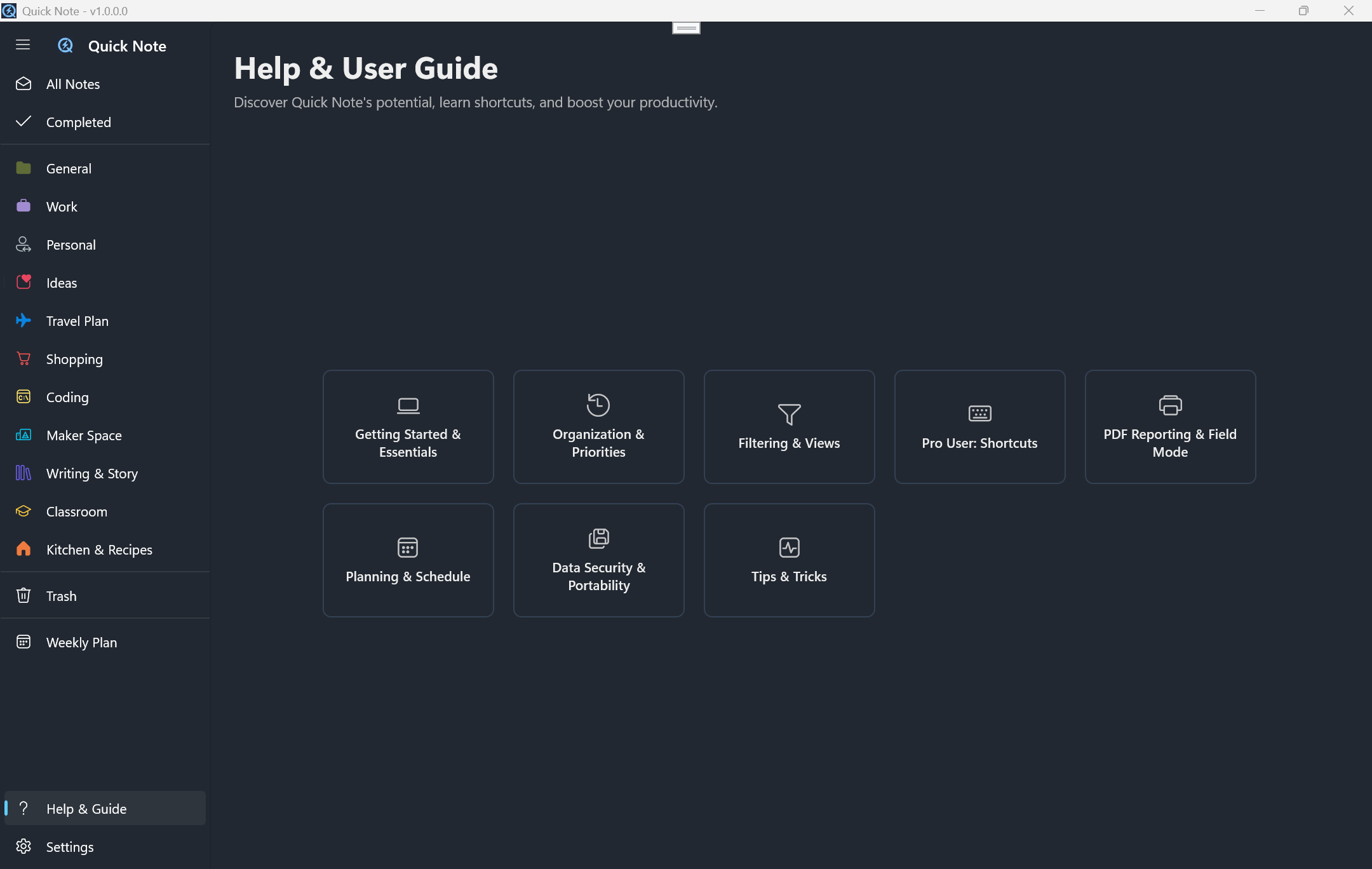Image resolution: width=1372 pixels, height=869 pixels.
Task: Open the Data Security & Portability card
Action: [x=598, y=560]
